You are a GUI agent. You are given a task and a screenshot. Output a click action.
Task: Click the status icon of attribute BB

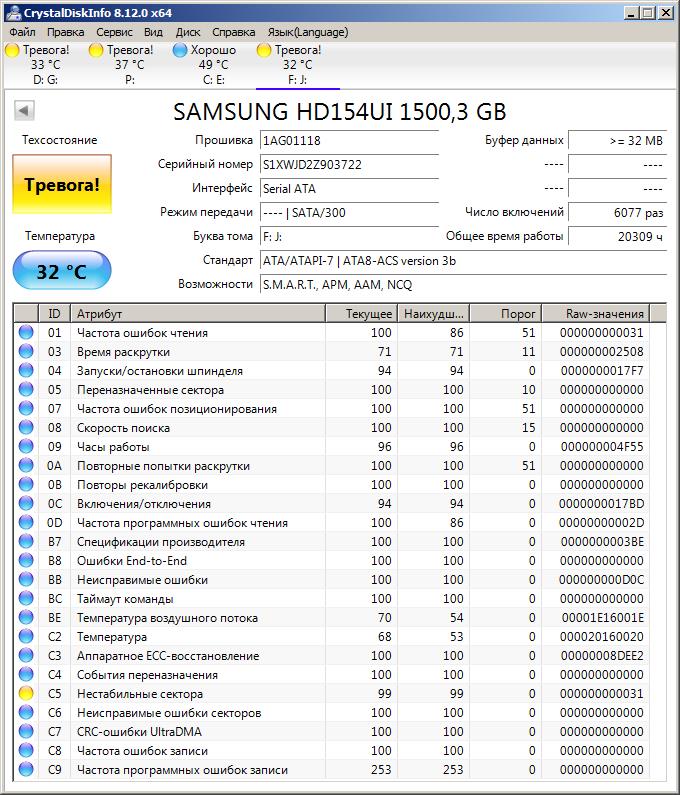26,580
